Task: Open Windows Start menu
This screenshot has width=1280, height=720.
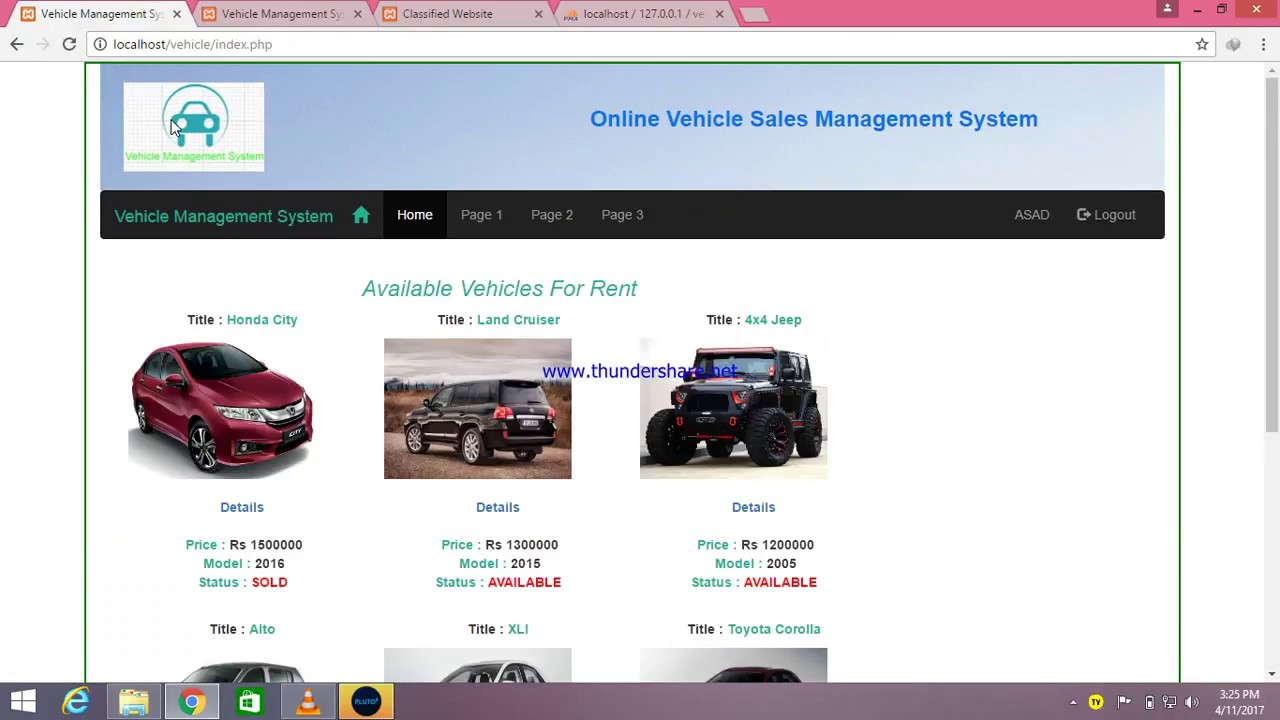Action: click(x=23, y=702)
